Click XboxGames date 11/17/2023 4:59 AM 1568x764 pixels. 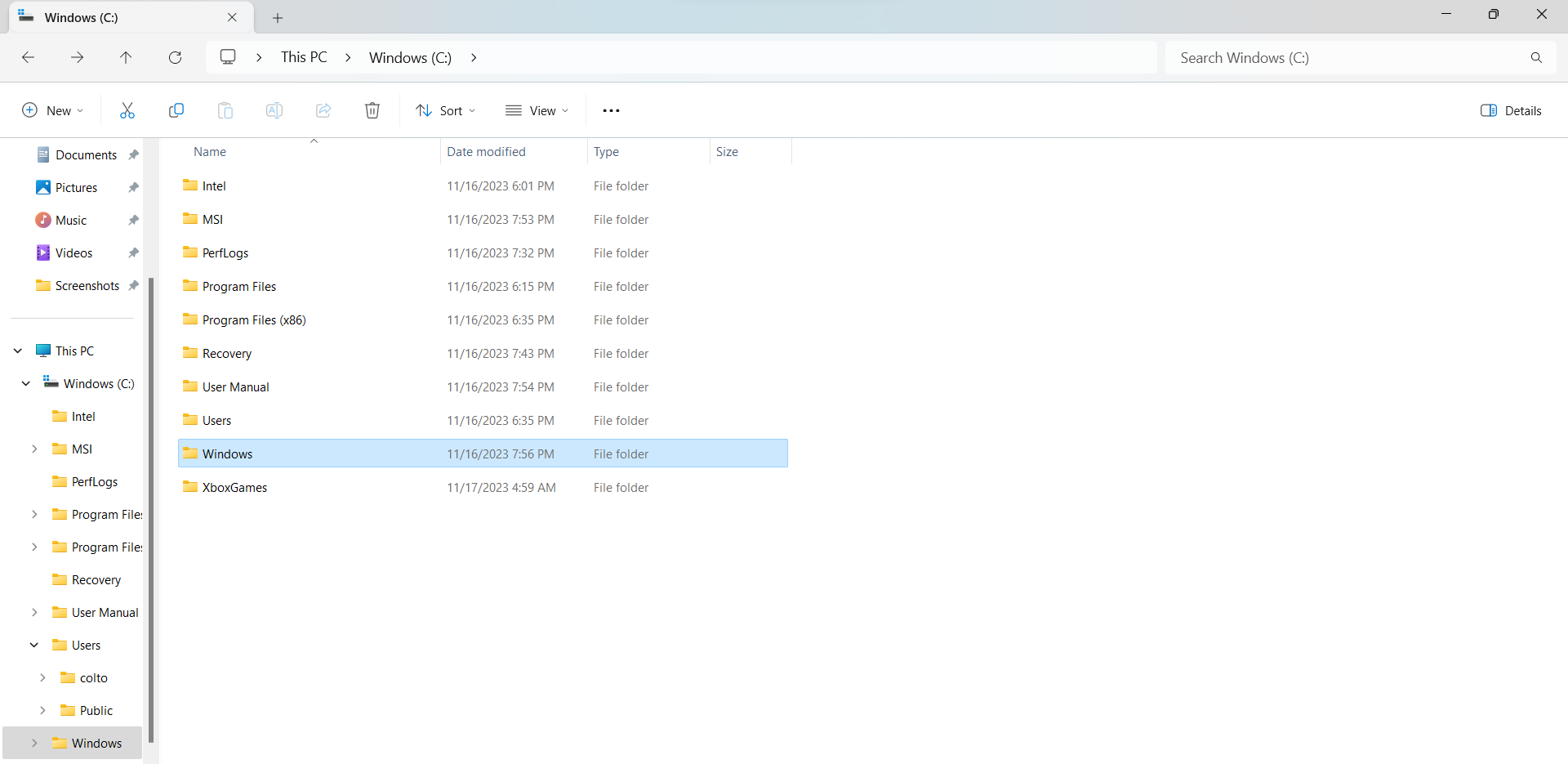pos(501,488)
